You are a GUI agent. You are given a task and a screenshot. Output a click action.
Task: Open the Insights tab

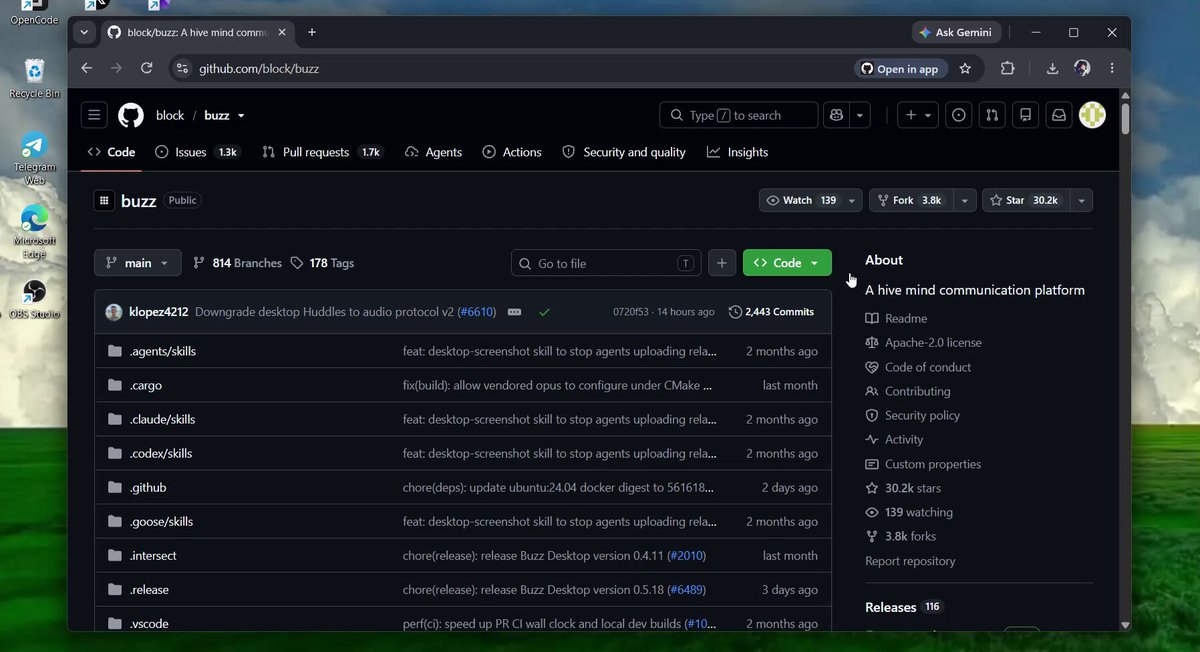click(x=738, y=152)
